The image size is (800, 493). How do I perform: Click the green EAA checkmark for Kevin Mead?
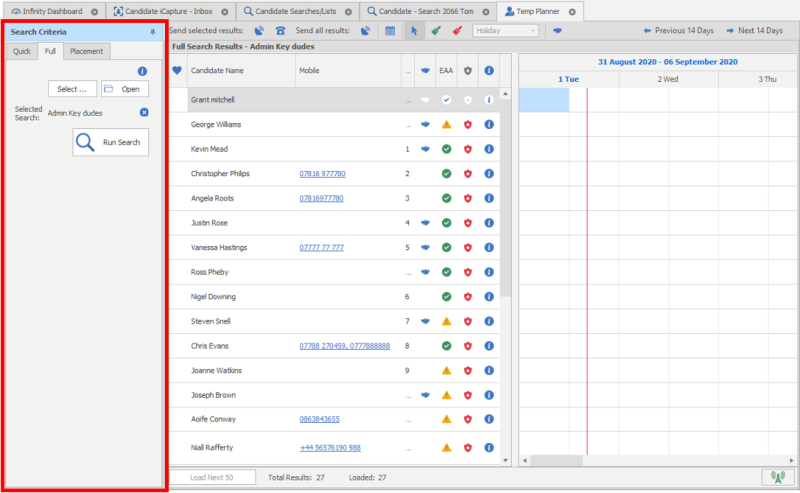pyautogui.click(x=446, y=149)
